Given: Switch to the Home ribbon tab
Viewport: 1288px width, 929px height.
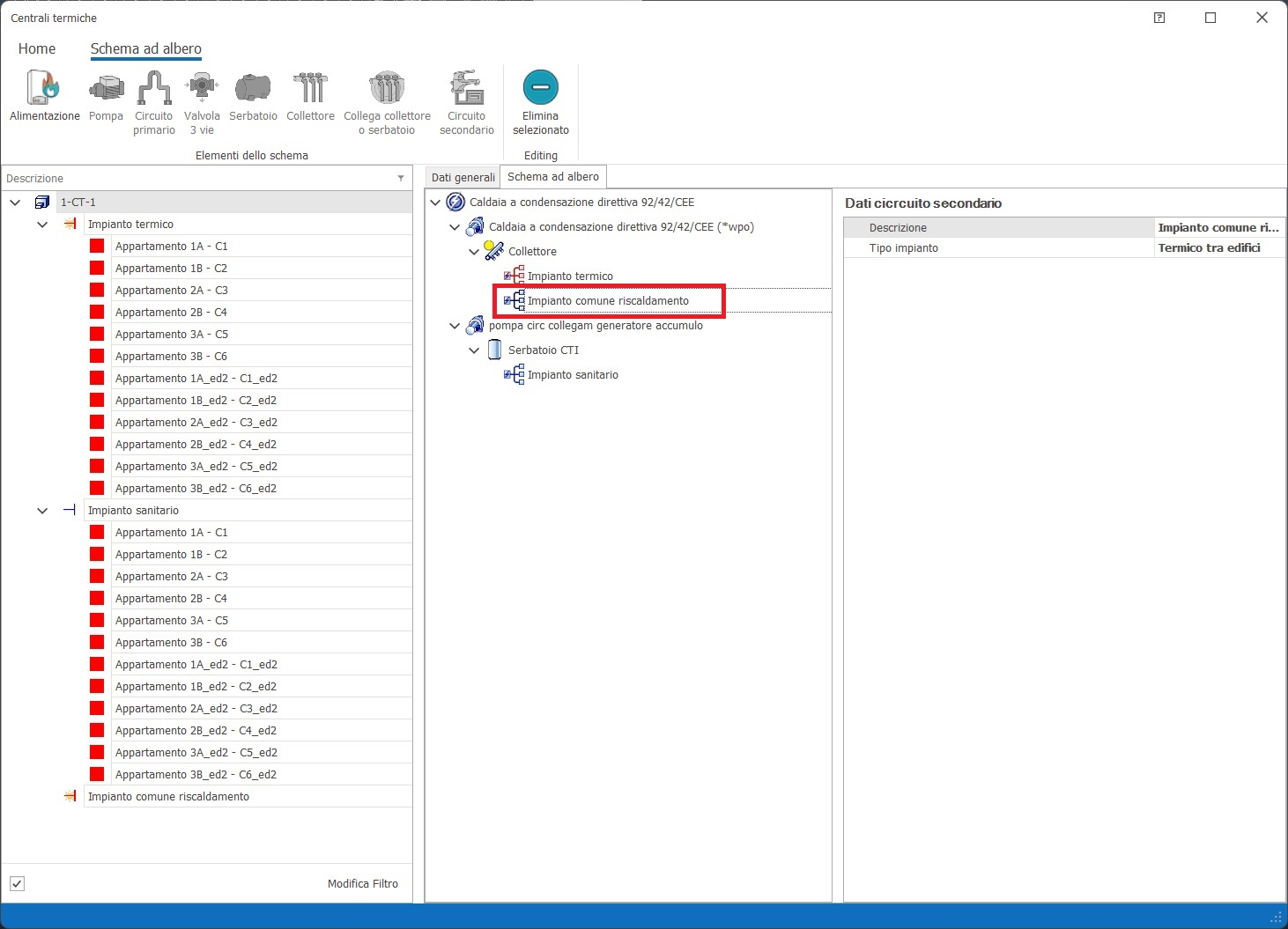Looking at the screenshot, I should tap(37, 49).
